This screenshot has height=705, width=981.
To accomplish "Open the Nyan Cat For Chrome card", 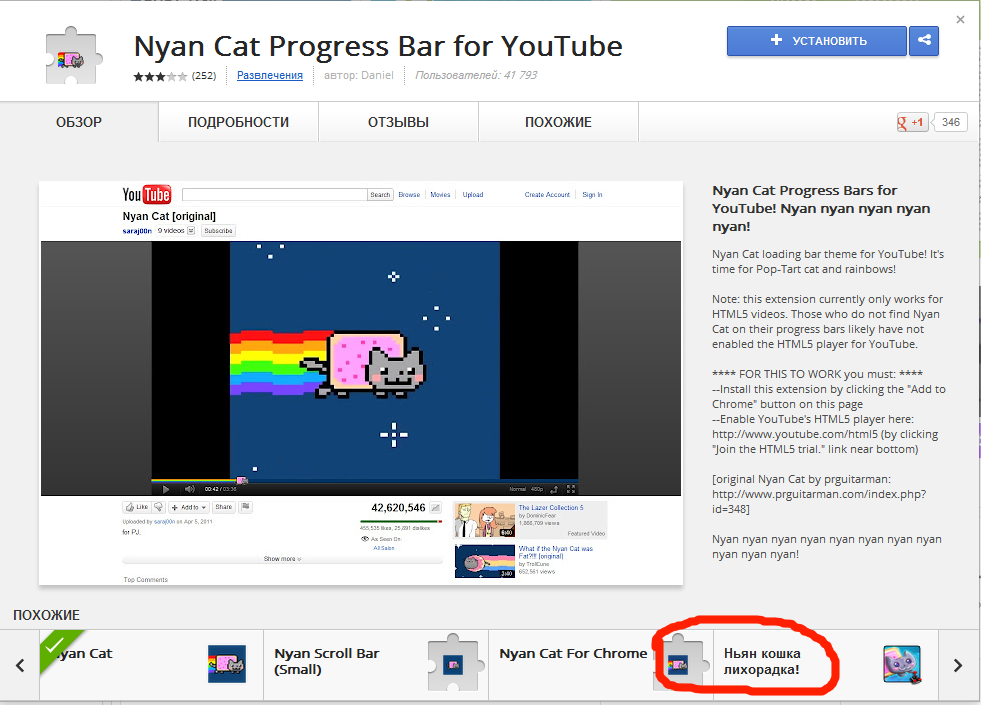I will pos(601,665).
